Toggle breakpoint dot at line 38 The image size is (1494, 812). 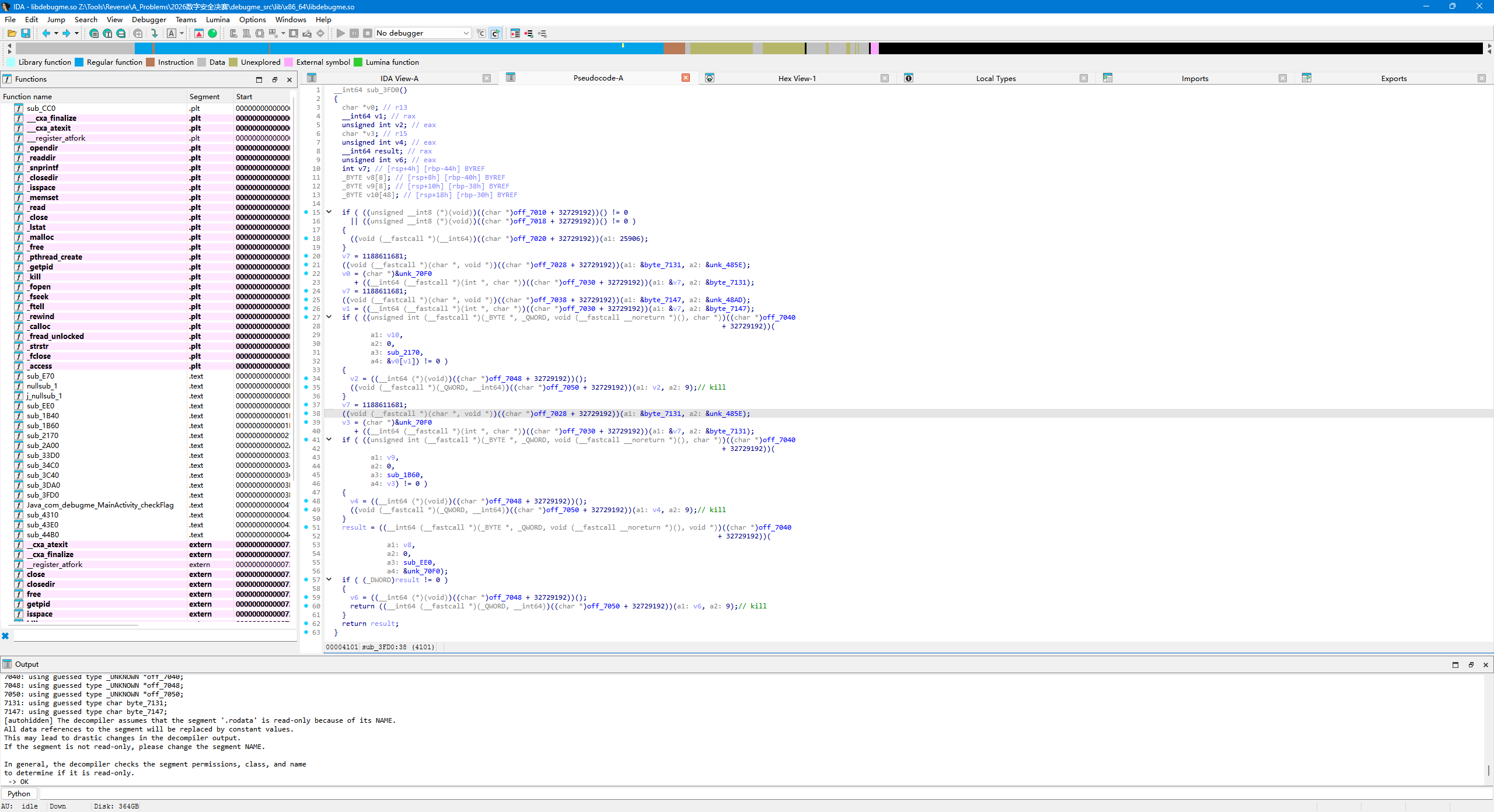(306, 414)
